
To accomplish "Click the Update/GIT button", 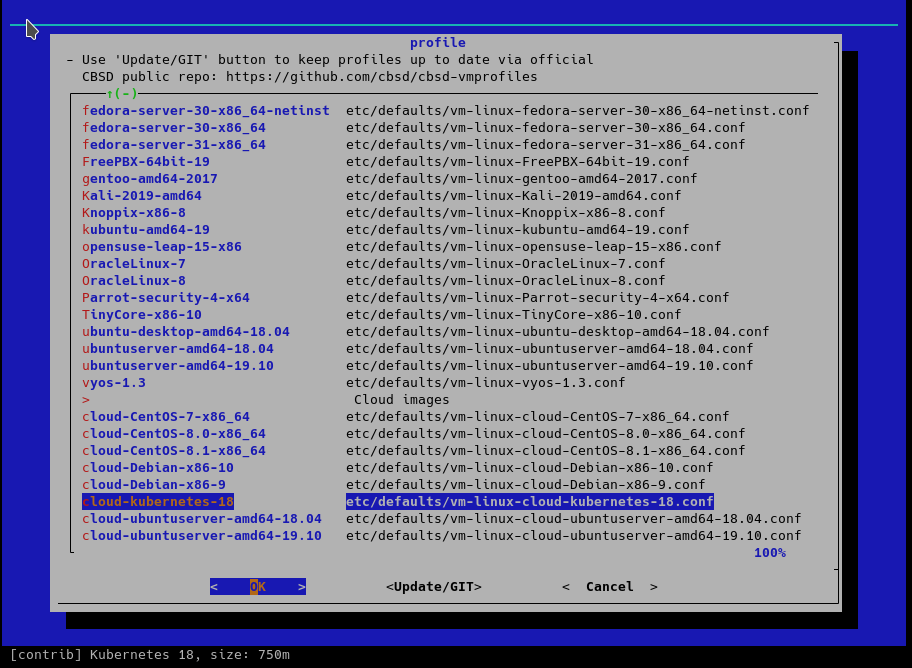I will tap(434, 587).
